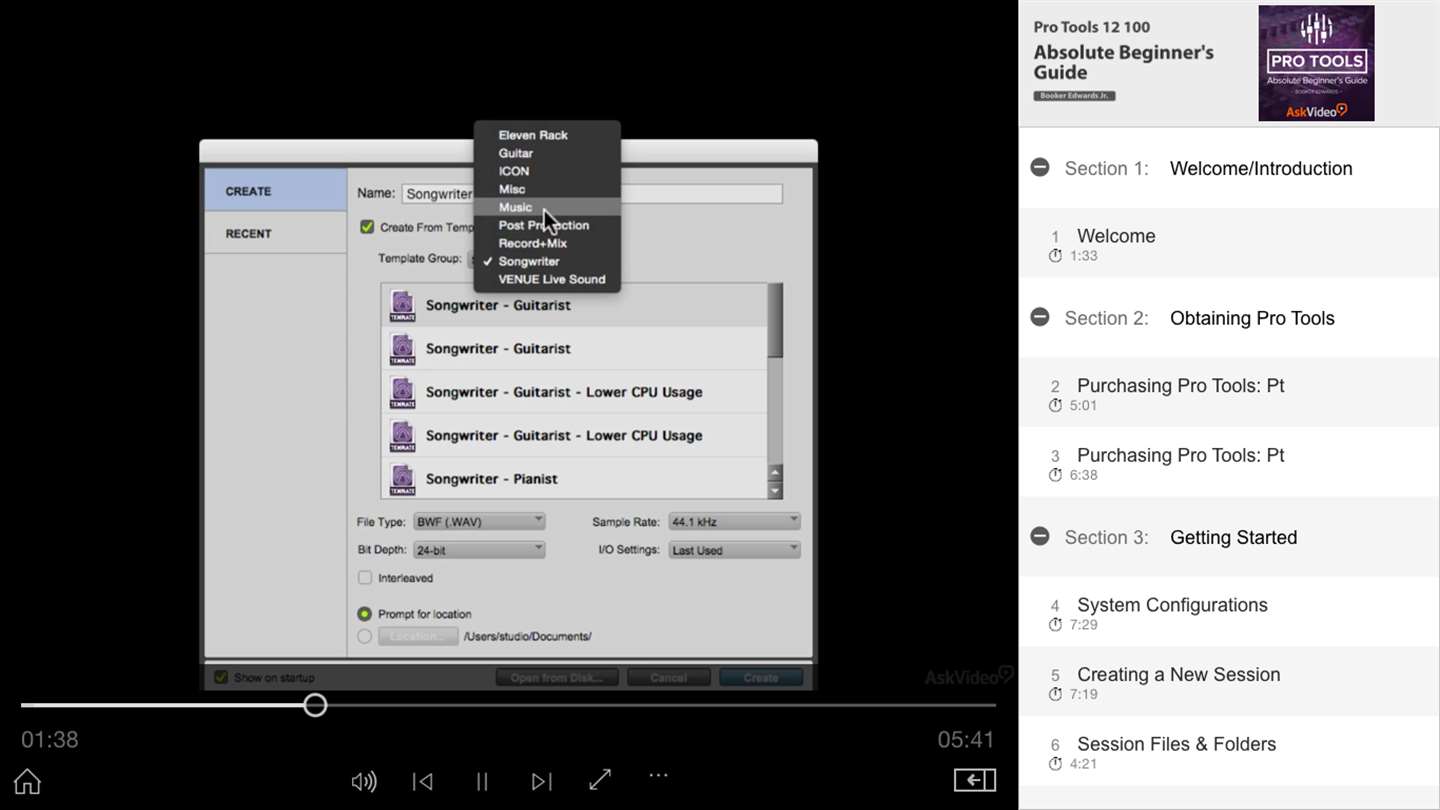Toggle the Show on startup checkbox
This screenshot has height=810, width=1440.
pyautogui.click(x=221, y=677)
